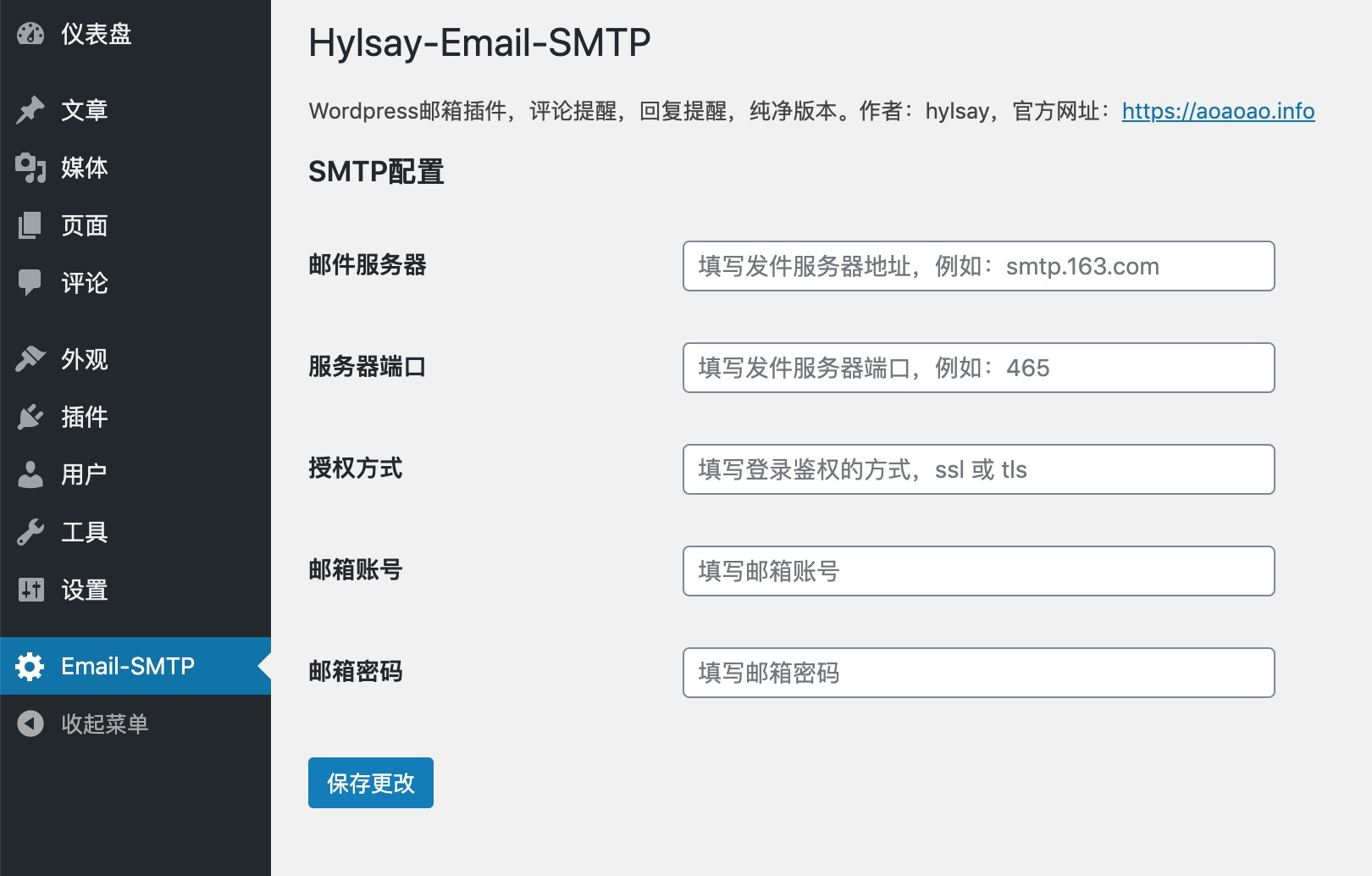This screenshot has height=876, width=1372.
Task: Click the Comments speech bubble icon
Action: 30,283
